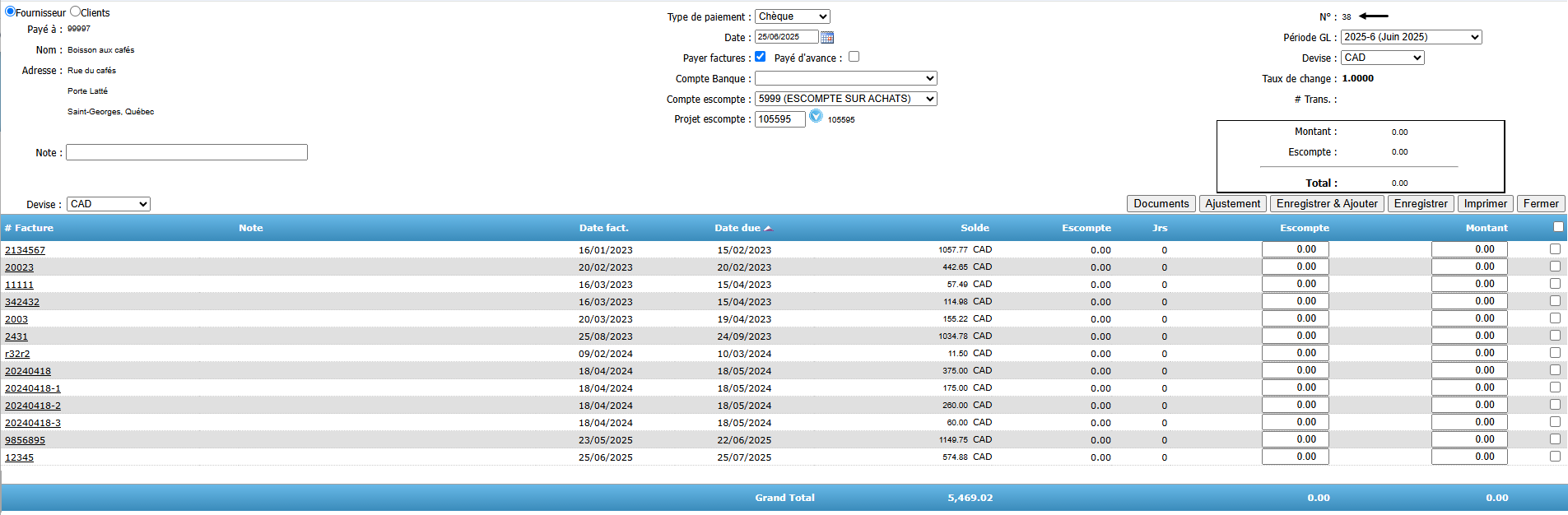The image size is (1568, 515).
Task: Select the Fournisseur radio button
Action: (x=10, y=12)
